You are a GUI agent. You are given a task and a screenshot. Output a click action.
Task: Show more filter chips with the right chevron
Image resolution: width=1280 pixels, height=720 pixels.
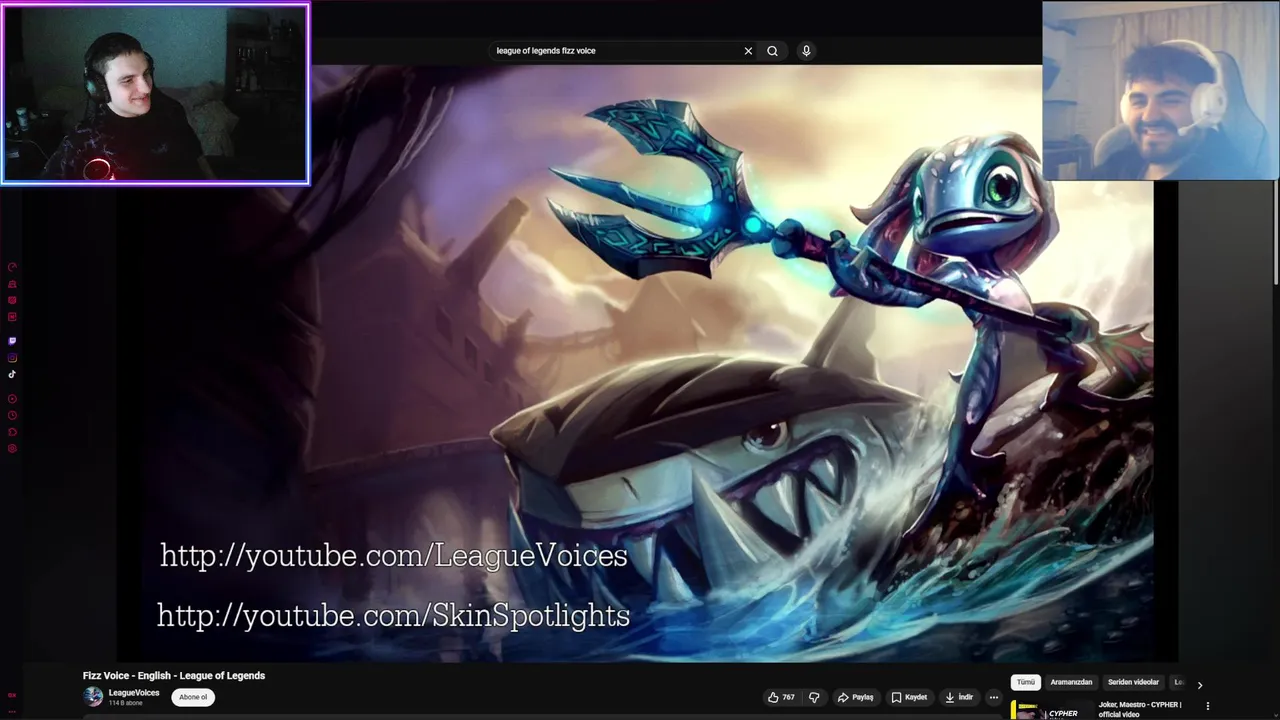coord(1200,685)
